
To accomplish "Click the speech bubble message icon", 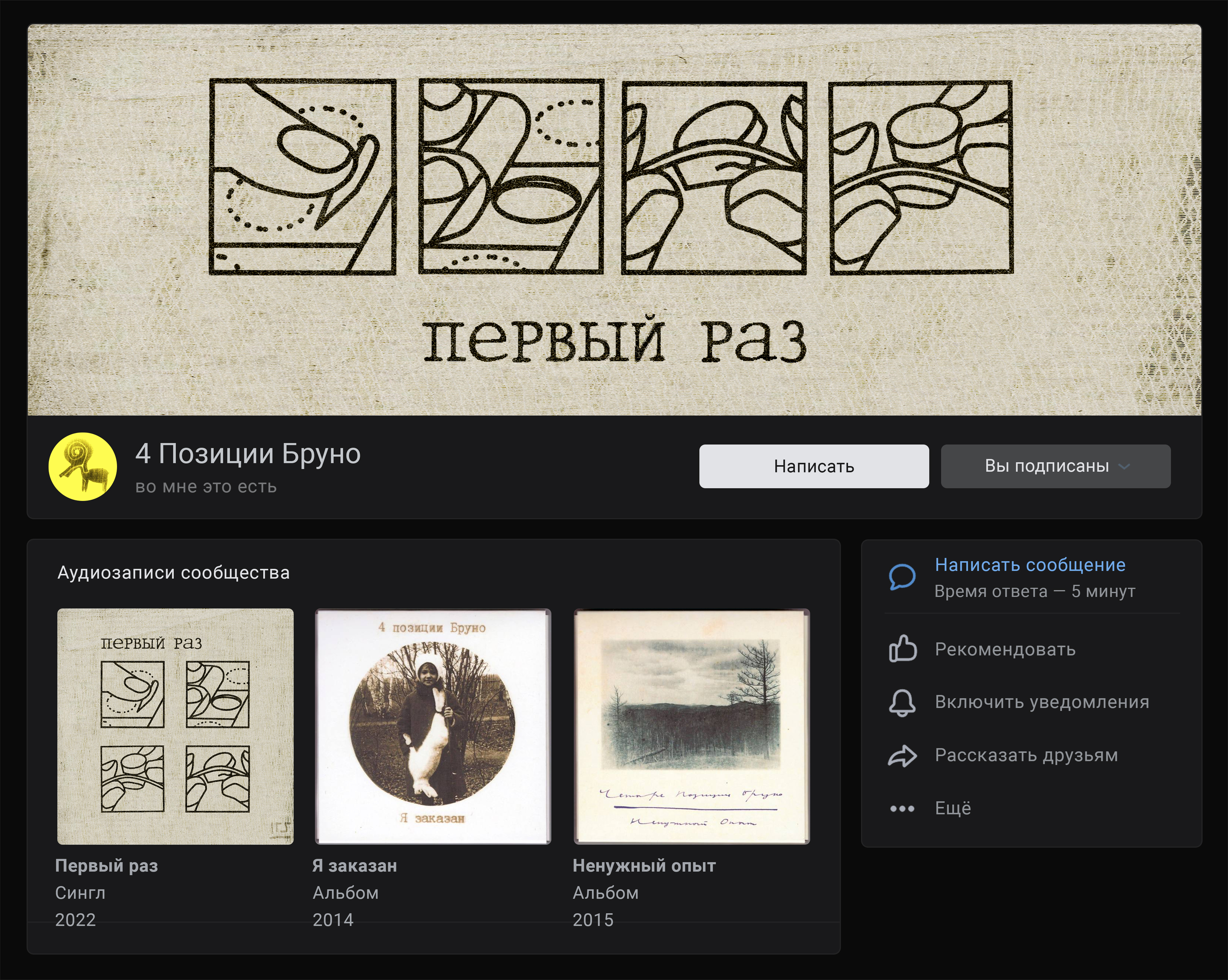I will (x=902, y=577).
